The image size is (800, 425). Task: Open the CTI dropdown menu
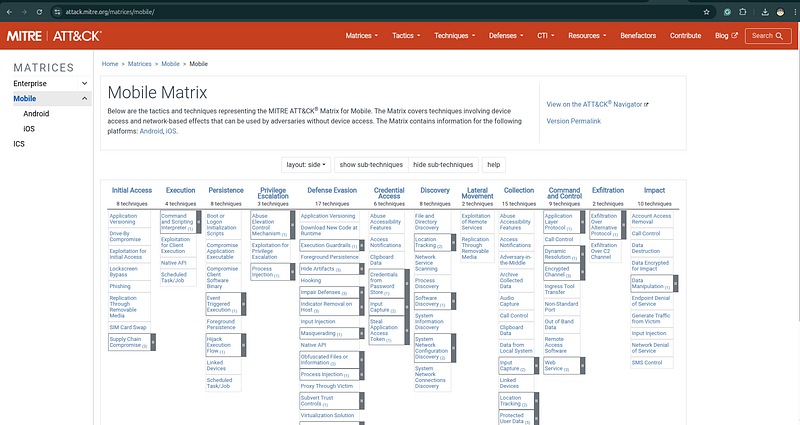(545, 36)
